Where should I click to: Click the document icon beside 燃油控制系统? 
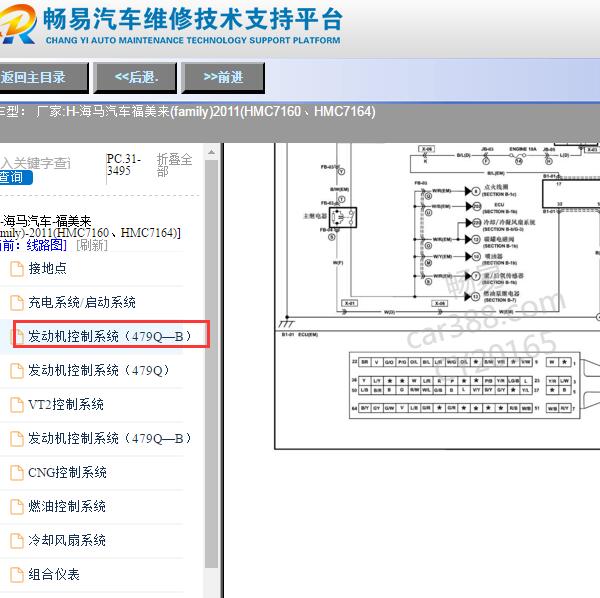coord(16,507)
